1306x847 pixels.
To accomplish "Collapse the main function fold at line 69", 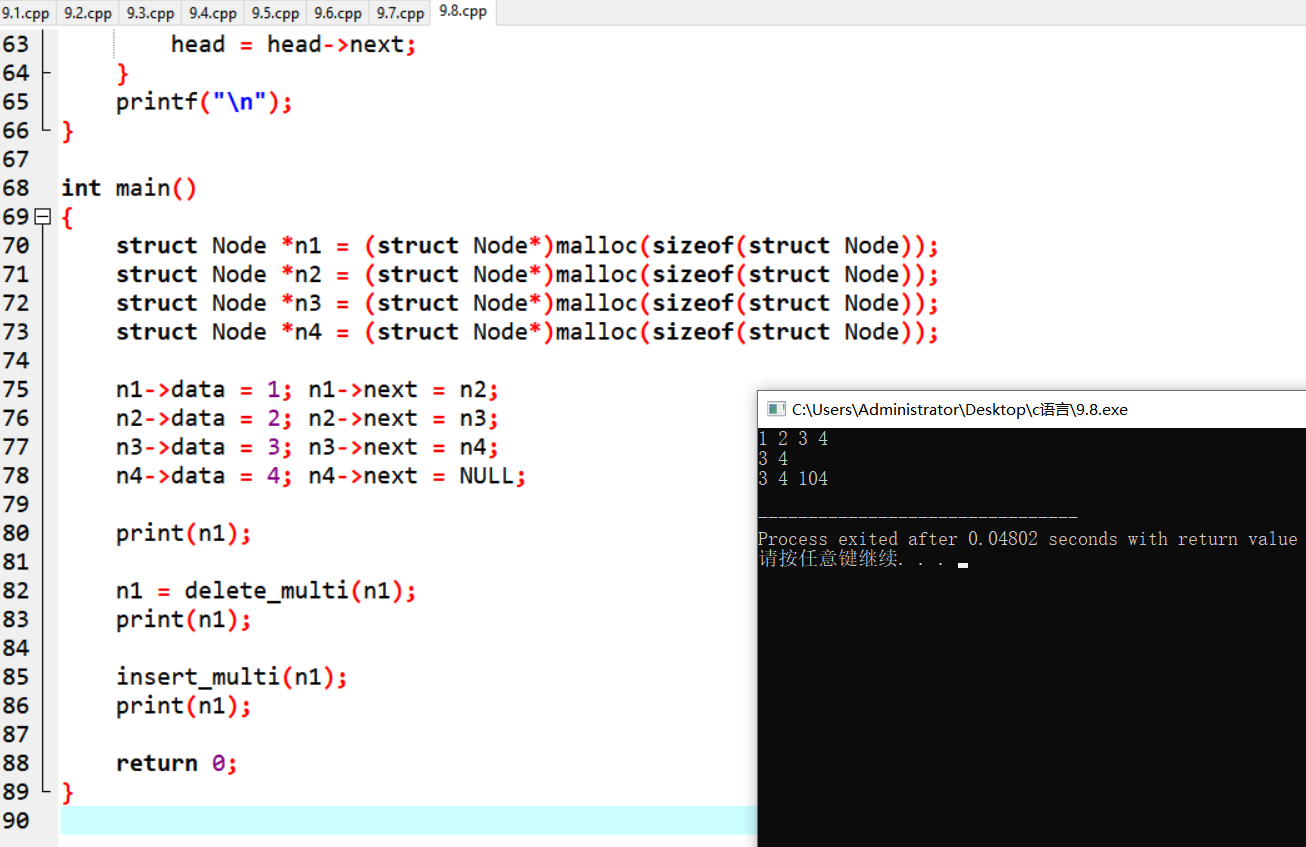I will 42,216.
